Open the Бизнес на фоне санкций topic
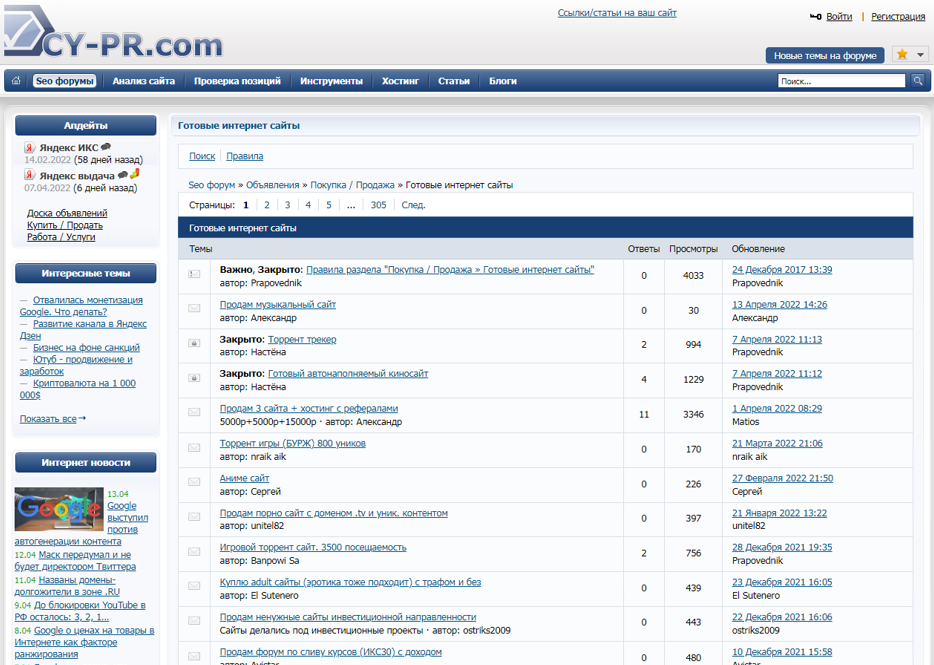The height and width of the screenshot is (665, 934). (86, 347)
